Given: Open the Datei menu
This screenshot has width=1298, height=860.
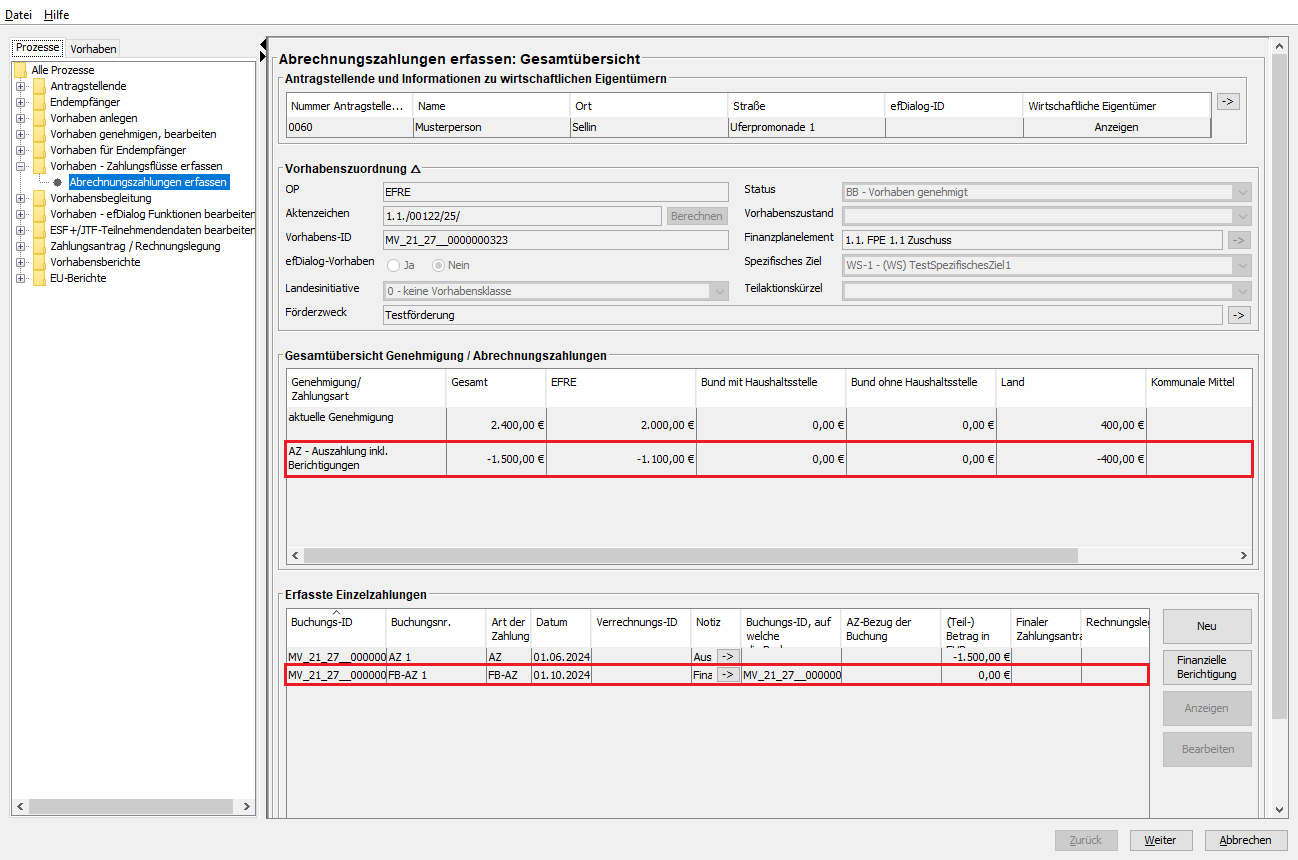Looking at the screenshot, I should pos(18,15).
